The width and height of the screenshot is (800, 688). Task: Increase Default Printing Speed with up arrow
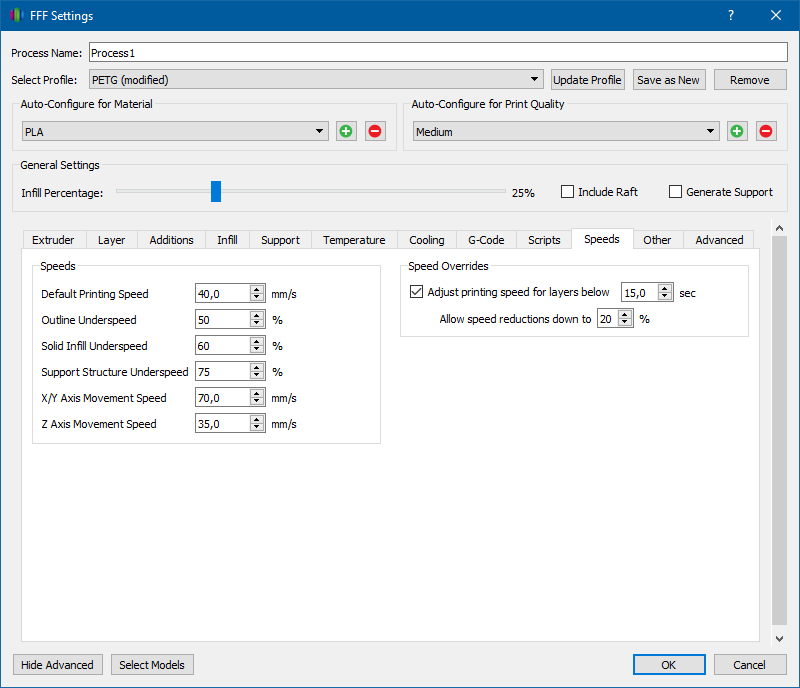click(257, 289)
